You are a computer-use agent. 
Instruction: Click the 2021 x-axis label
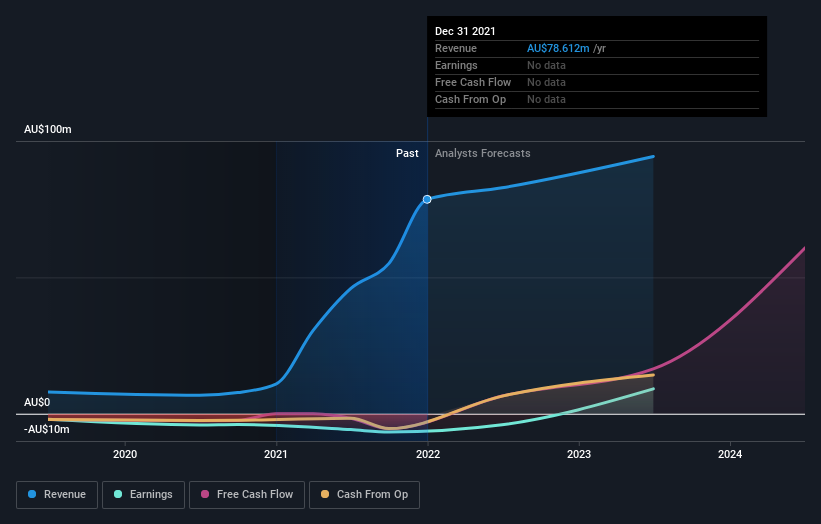(276, 454)
